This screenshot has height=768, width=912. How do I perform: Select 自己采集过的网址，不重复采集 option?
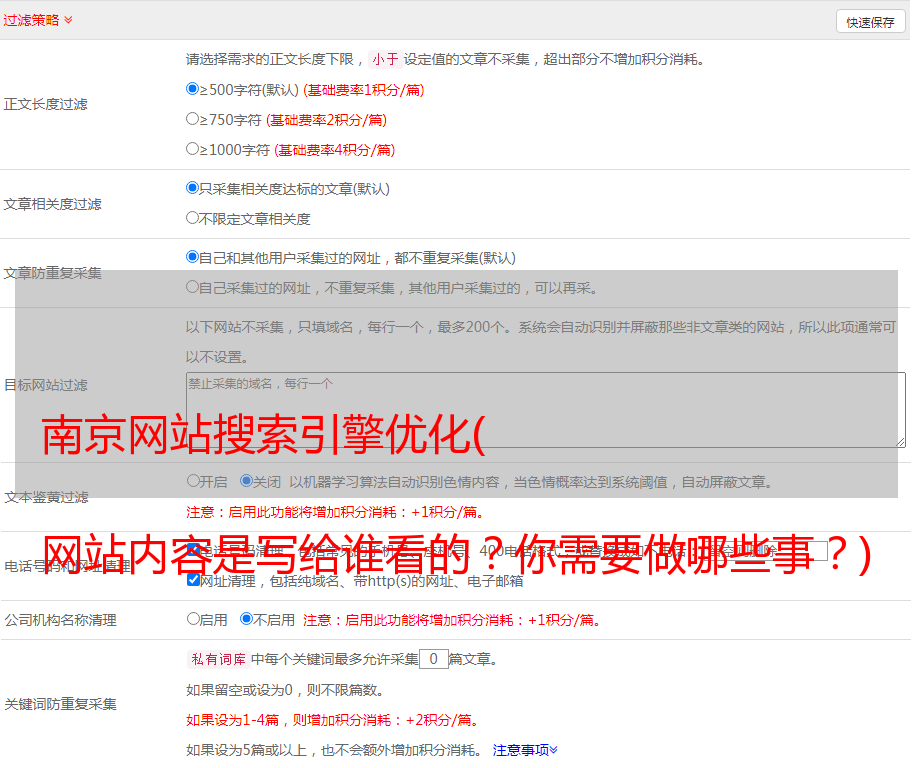click(x=193, y=287)
